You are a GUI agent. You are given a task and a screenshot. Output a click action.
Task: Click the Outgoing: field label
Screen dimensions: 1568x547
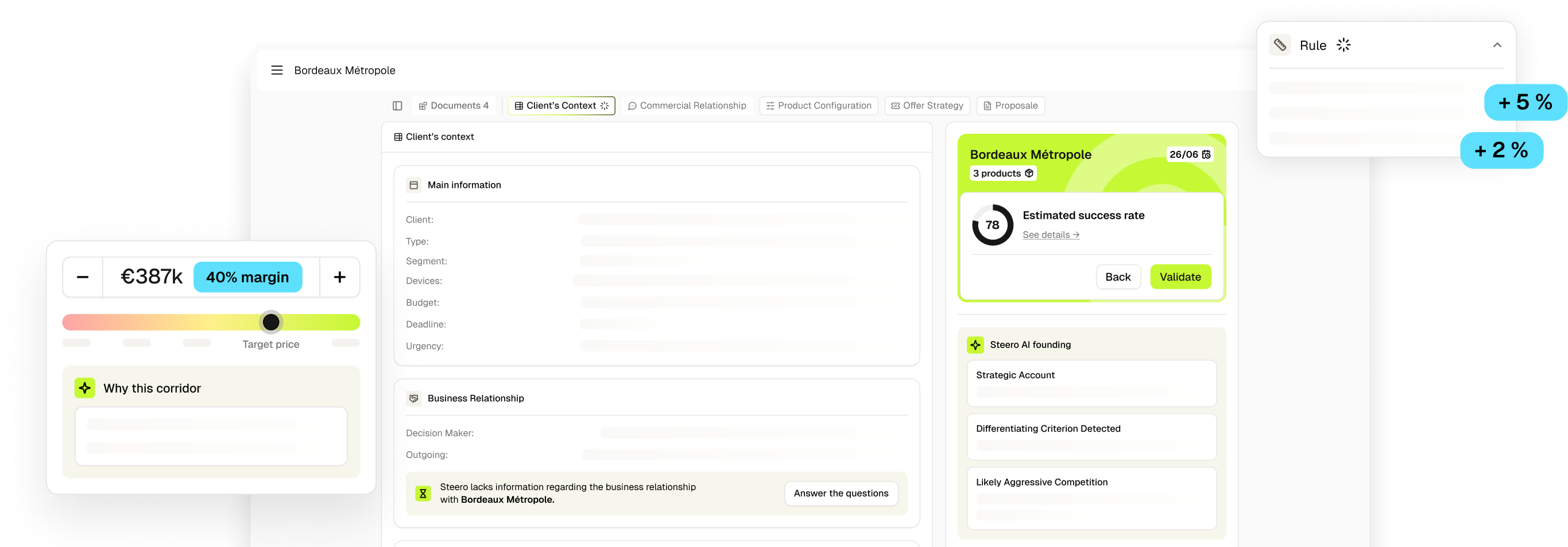coord(426,455)
